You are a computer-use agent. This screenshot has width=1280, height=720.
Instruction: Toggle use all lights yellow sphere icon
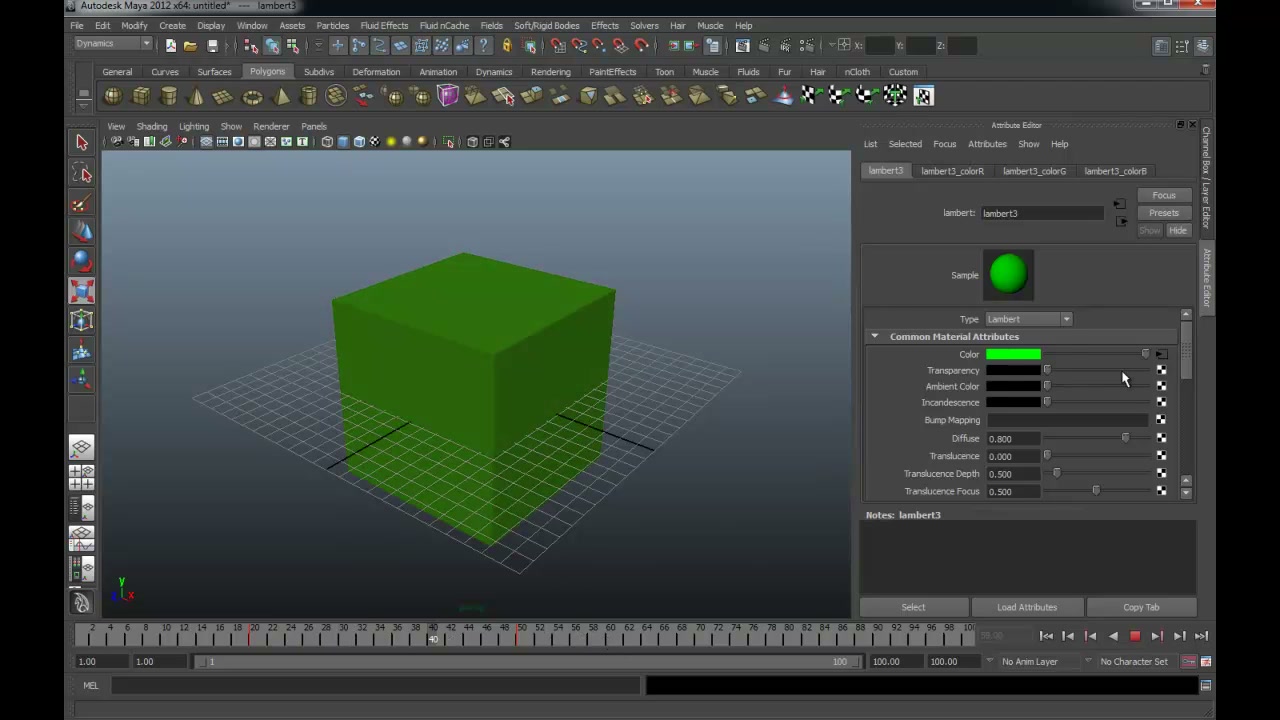pyautogui.click(x=391, y=142)
